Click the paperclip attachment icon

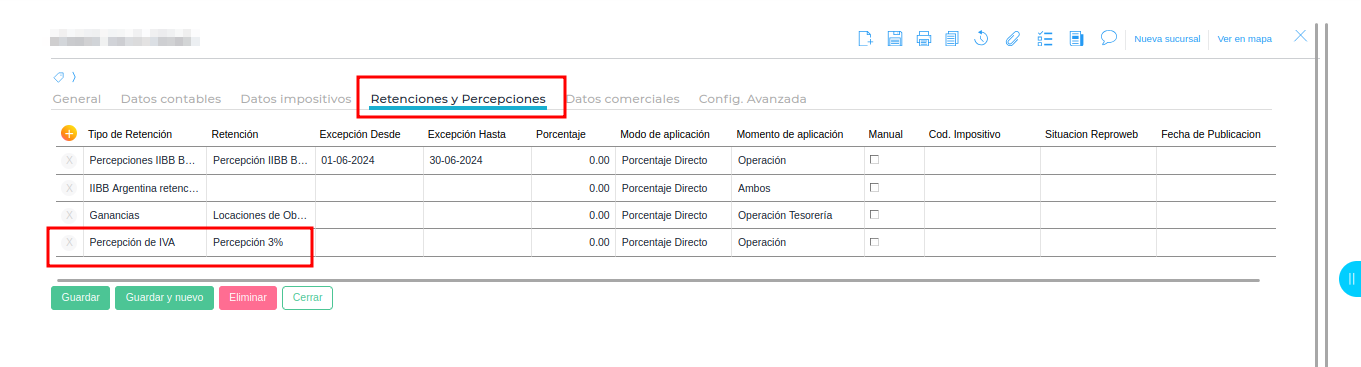point(1012,39)
